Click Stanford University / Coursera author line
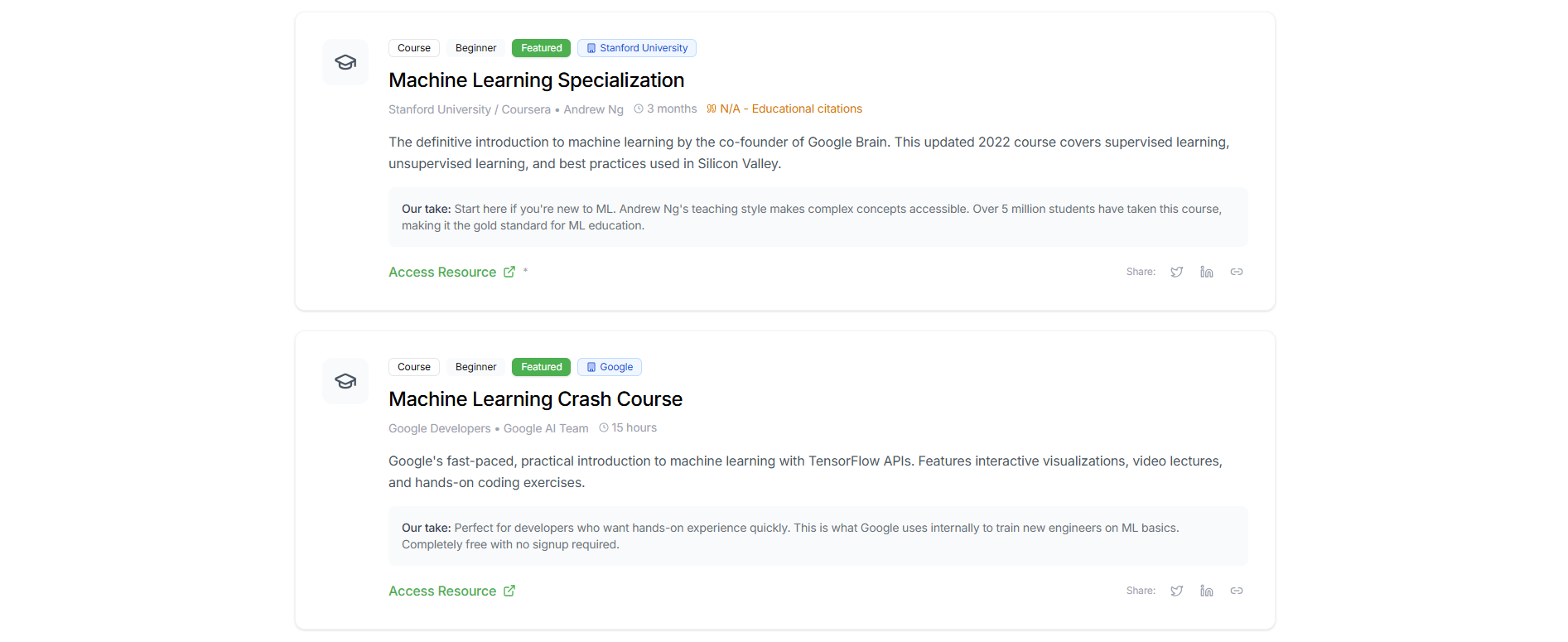Screen dimensions: 1568x642 pos(470,109)
